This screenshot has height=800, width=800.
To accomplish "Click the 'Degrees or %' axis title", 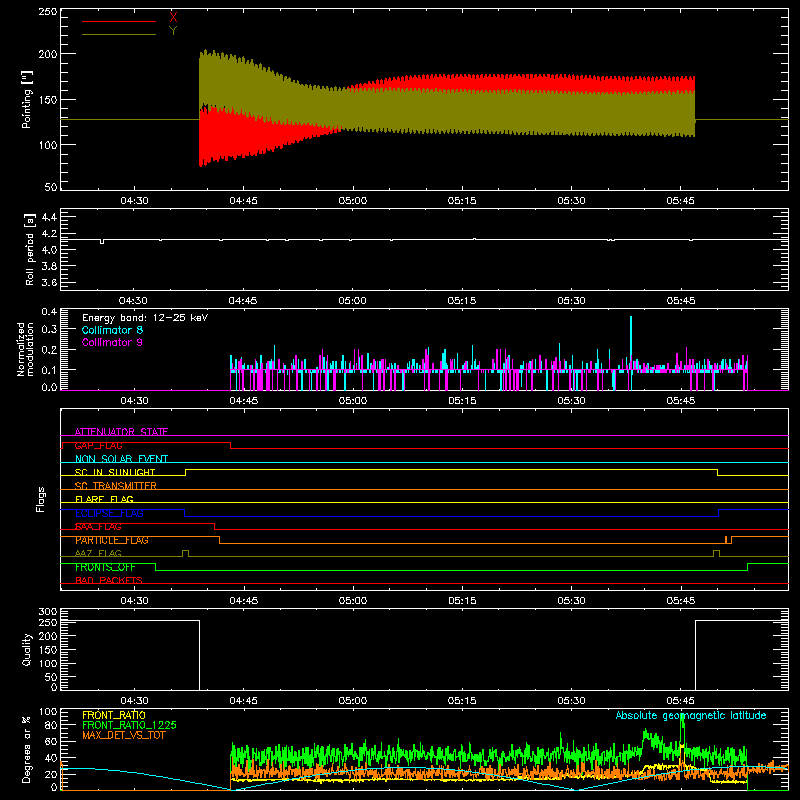I will [27, 749].
